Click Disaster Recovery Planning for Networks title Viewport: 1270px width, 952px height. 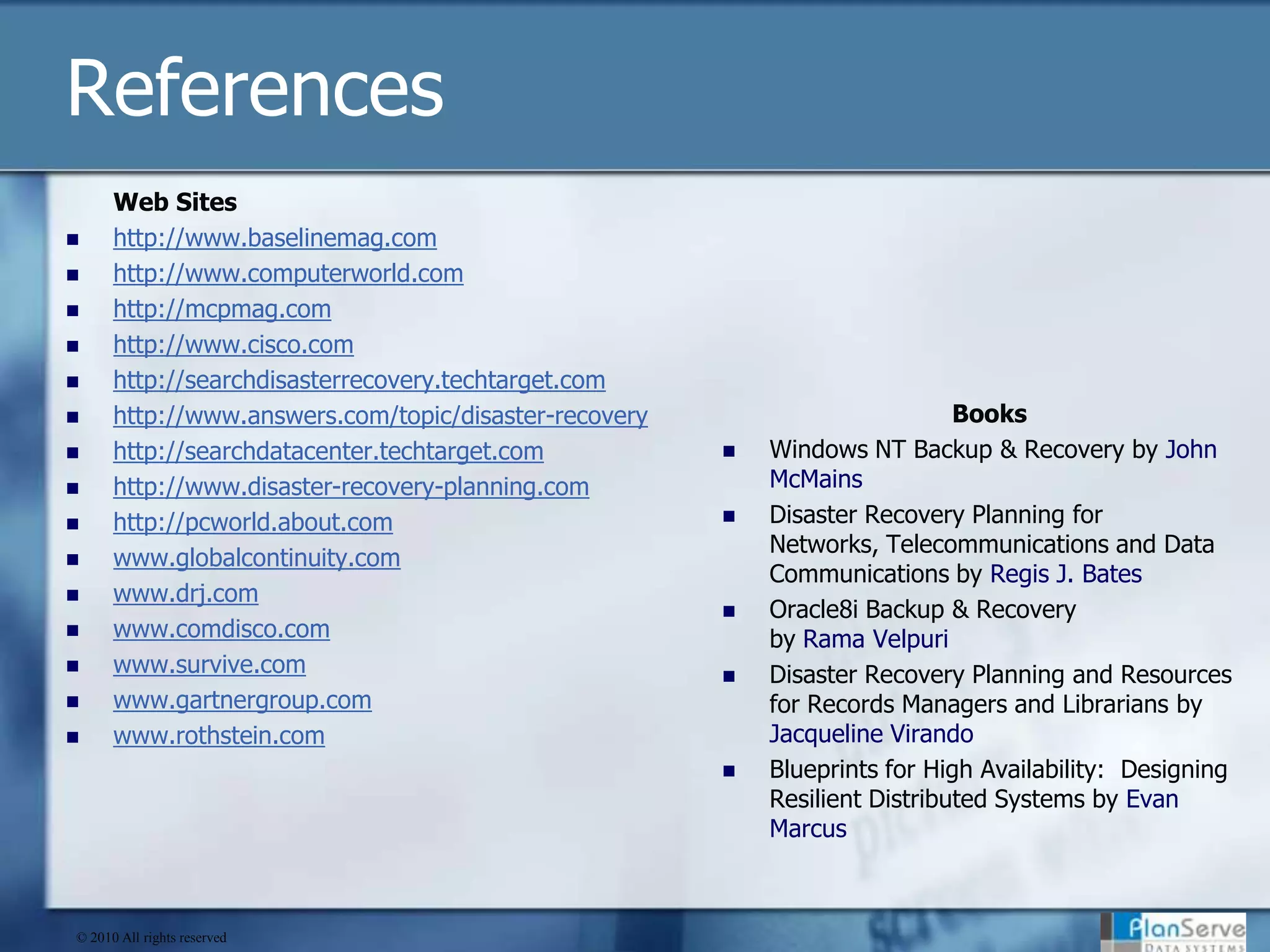992,544
